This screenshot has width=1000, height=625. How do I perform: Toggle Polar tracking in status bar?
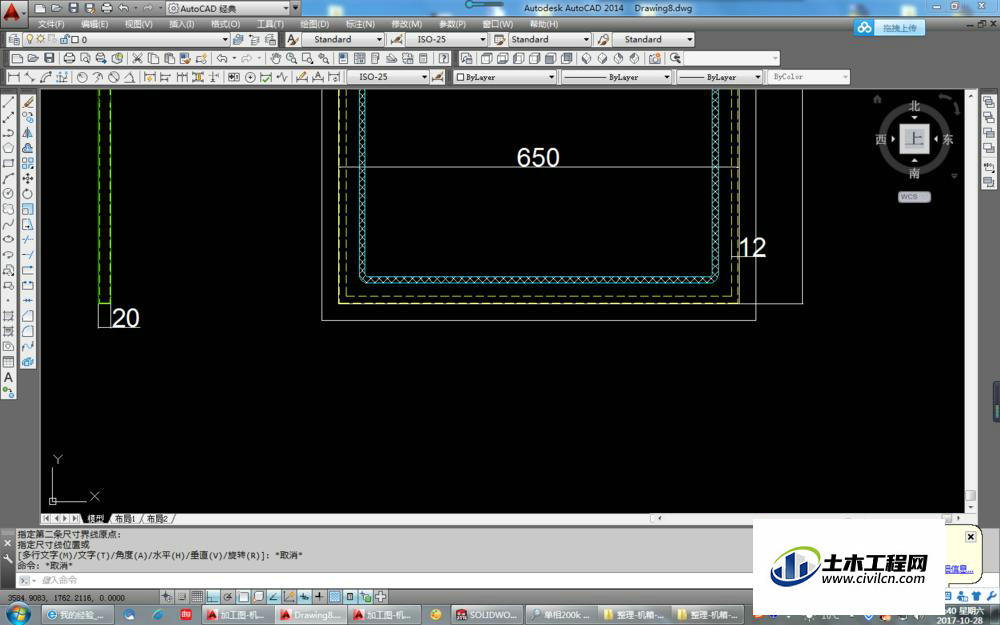click(x=228, y=597)
